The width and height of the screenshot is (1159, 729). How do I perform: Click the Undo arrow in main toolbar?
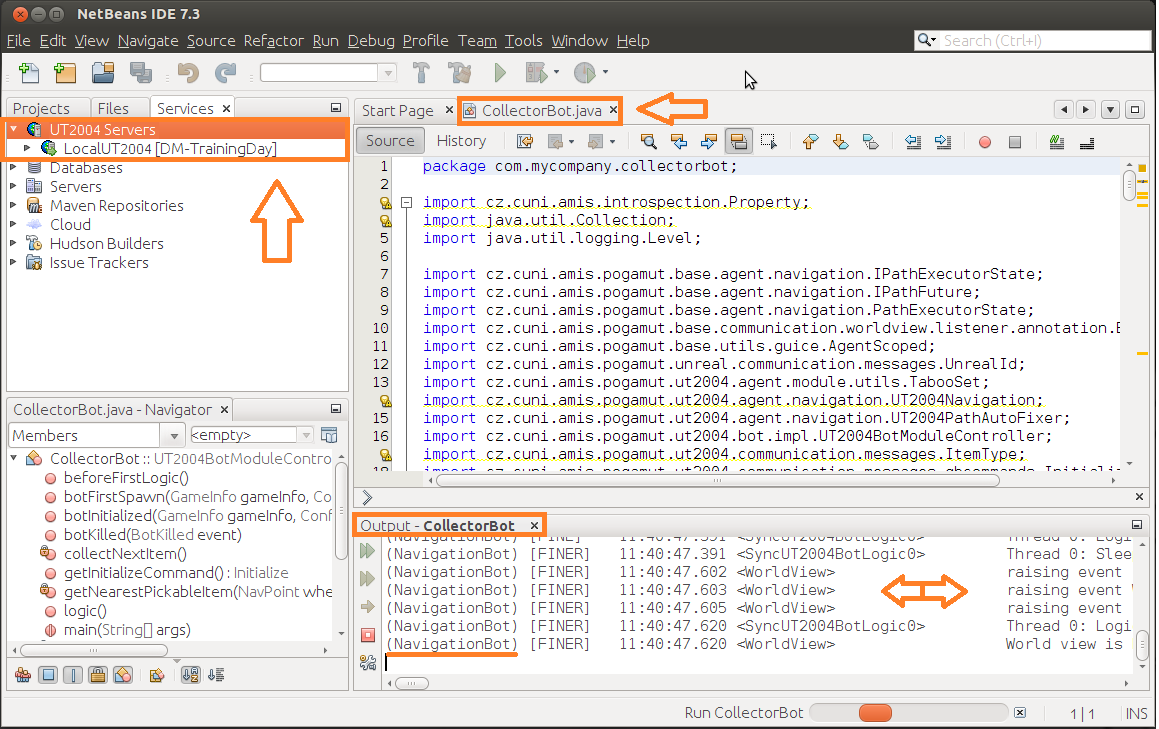[187, 73]
